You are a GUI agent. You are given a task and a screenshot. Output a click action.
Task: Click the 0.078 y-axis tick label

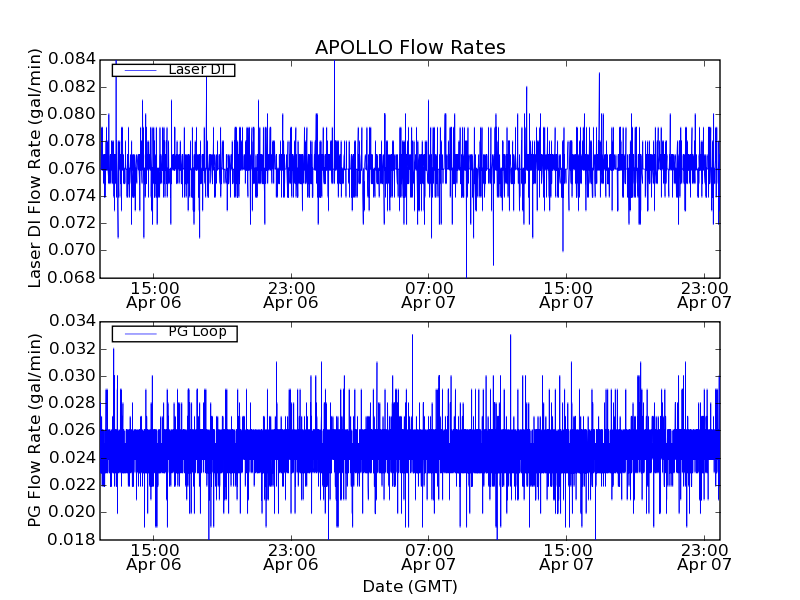point(72,141)
